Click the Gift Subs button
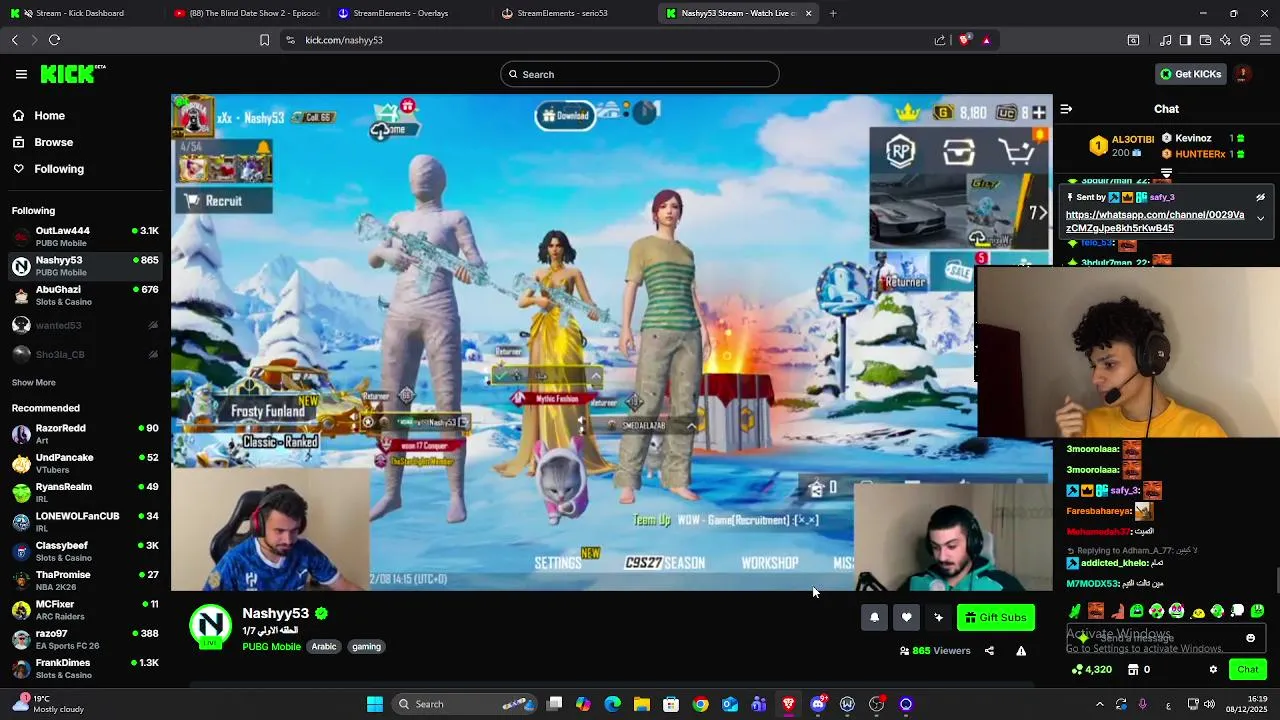 (x=995, y=617)
